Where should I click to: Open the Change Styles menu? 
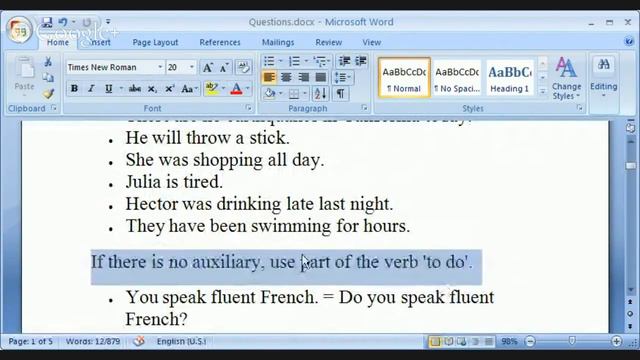[x=566, y=78]
